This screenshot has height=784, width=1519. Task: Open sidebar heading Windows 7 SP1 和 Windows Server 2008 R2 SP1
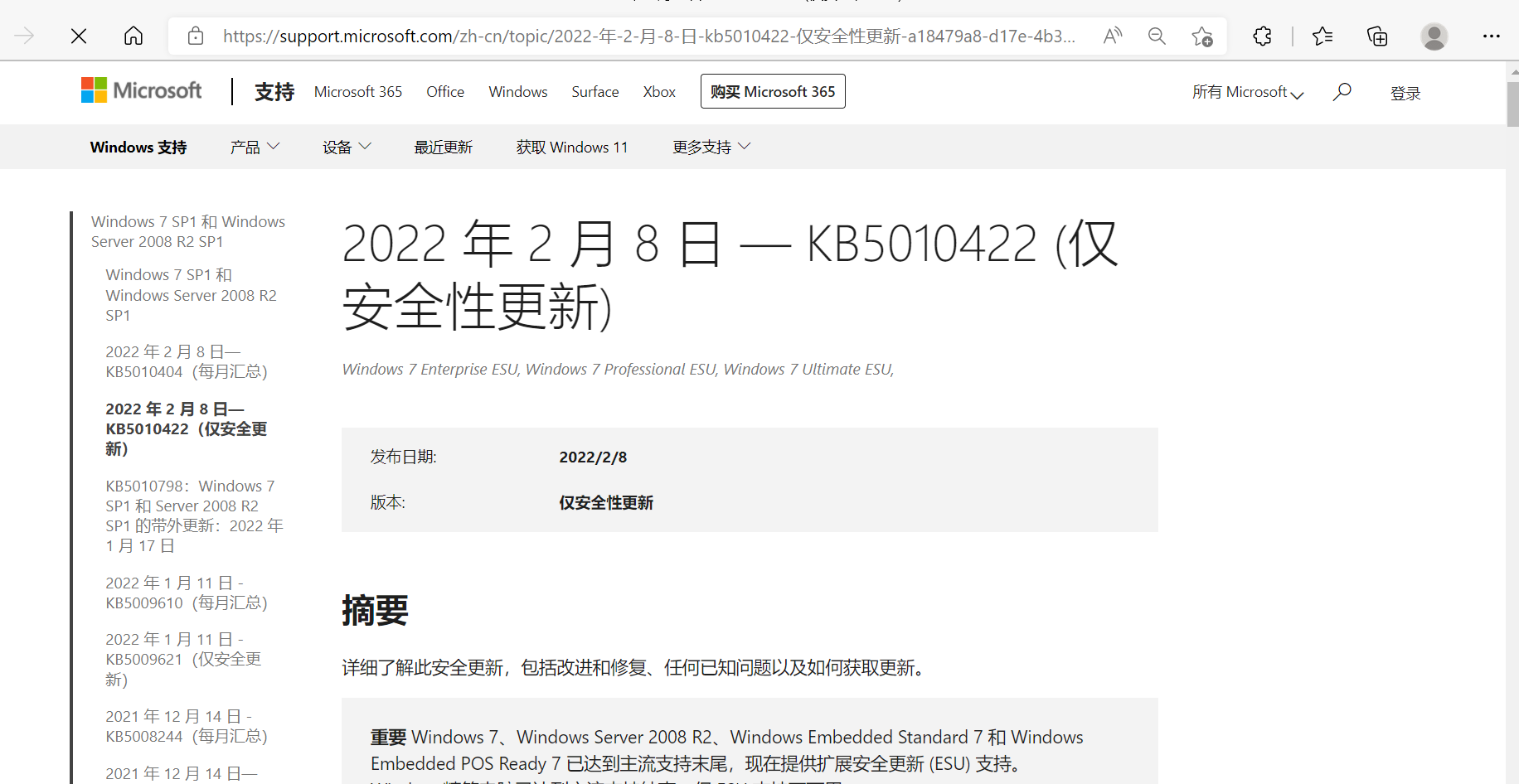coord(188,232)
